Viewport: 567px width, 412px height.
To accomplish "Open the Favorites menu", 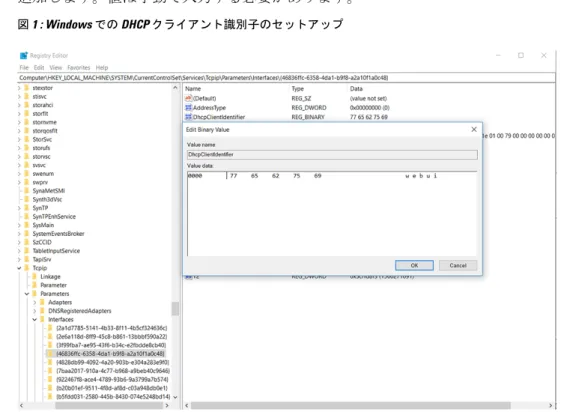I will pos(78,68).
